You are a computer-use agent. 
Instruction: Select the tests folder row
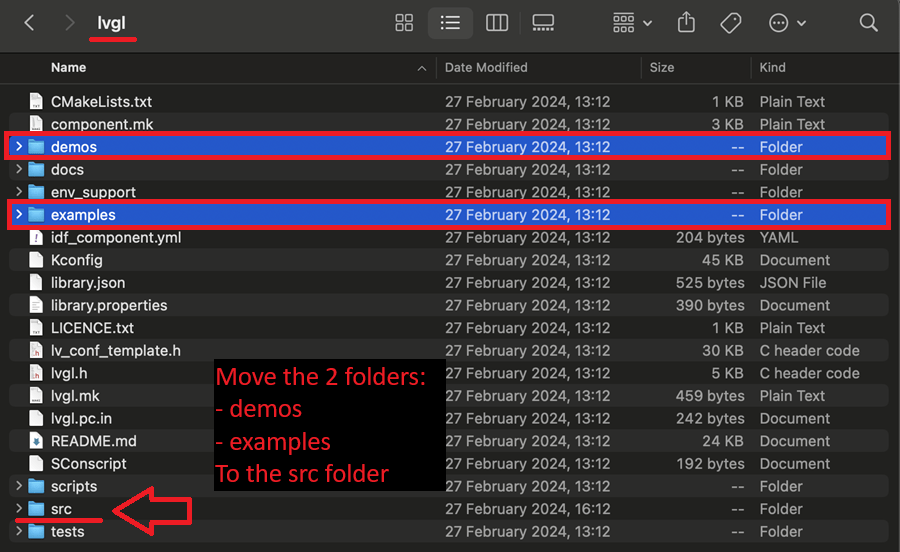449,531
